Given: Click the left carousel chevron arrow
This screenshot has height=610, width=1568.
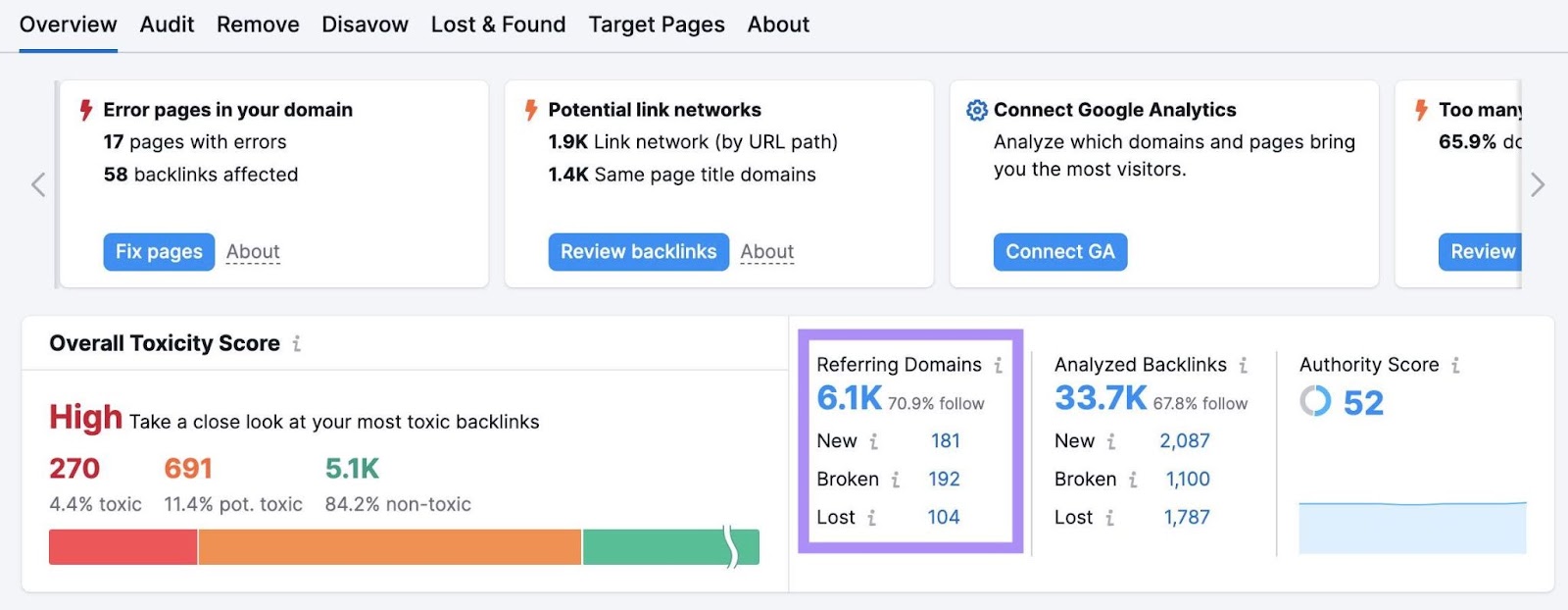Looking at the screenshot, I should point(36,184).
